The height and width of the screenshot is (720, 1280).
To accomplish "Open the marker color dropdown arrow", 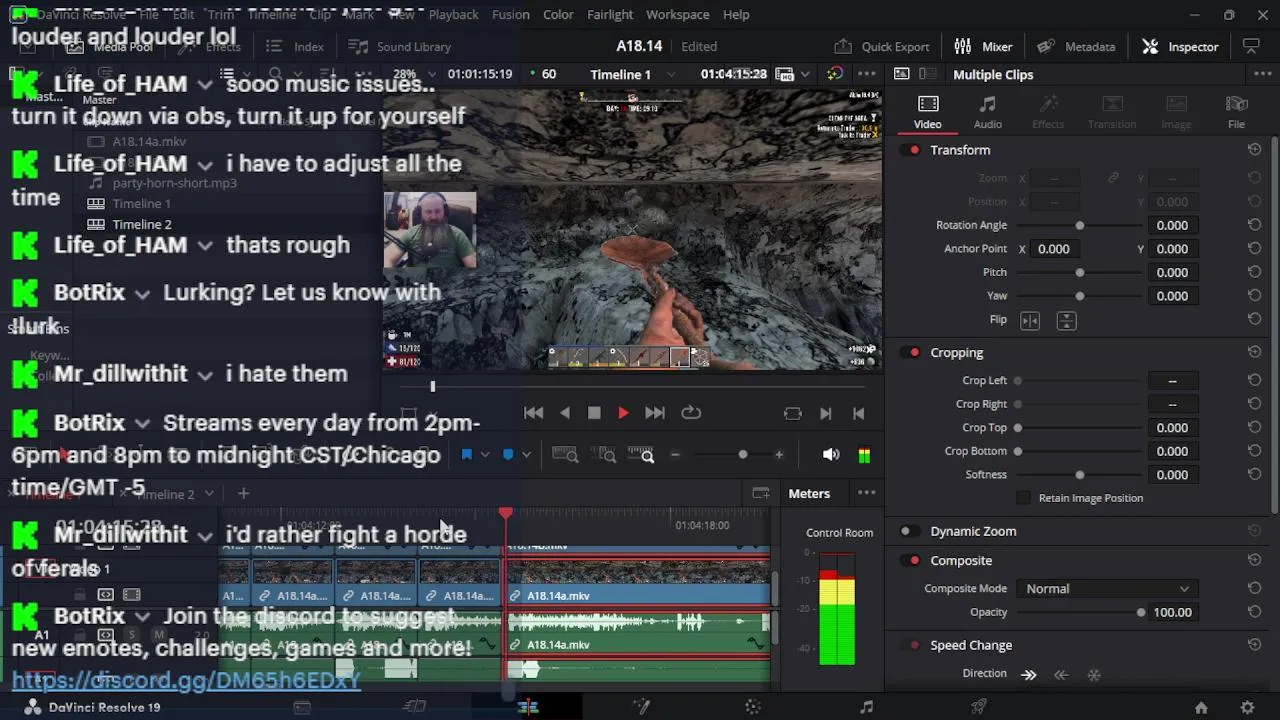I will [x=526, y=455].
